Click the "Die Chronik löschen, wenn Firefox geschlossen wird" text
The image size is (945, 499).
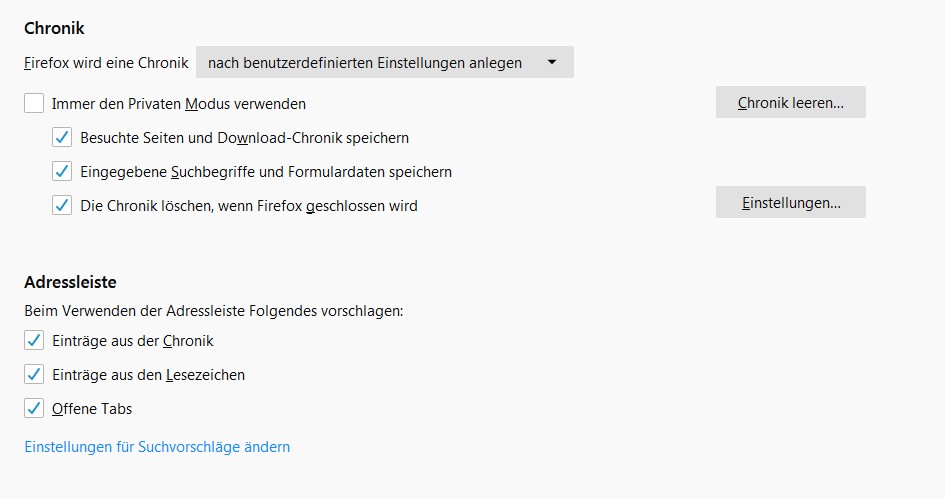(249, 205)
